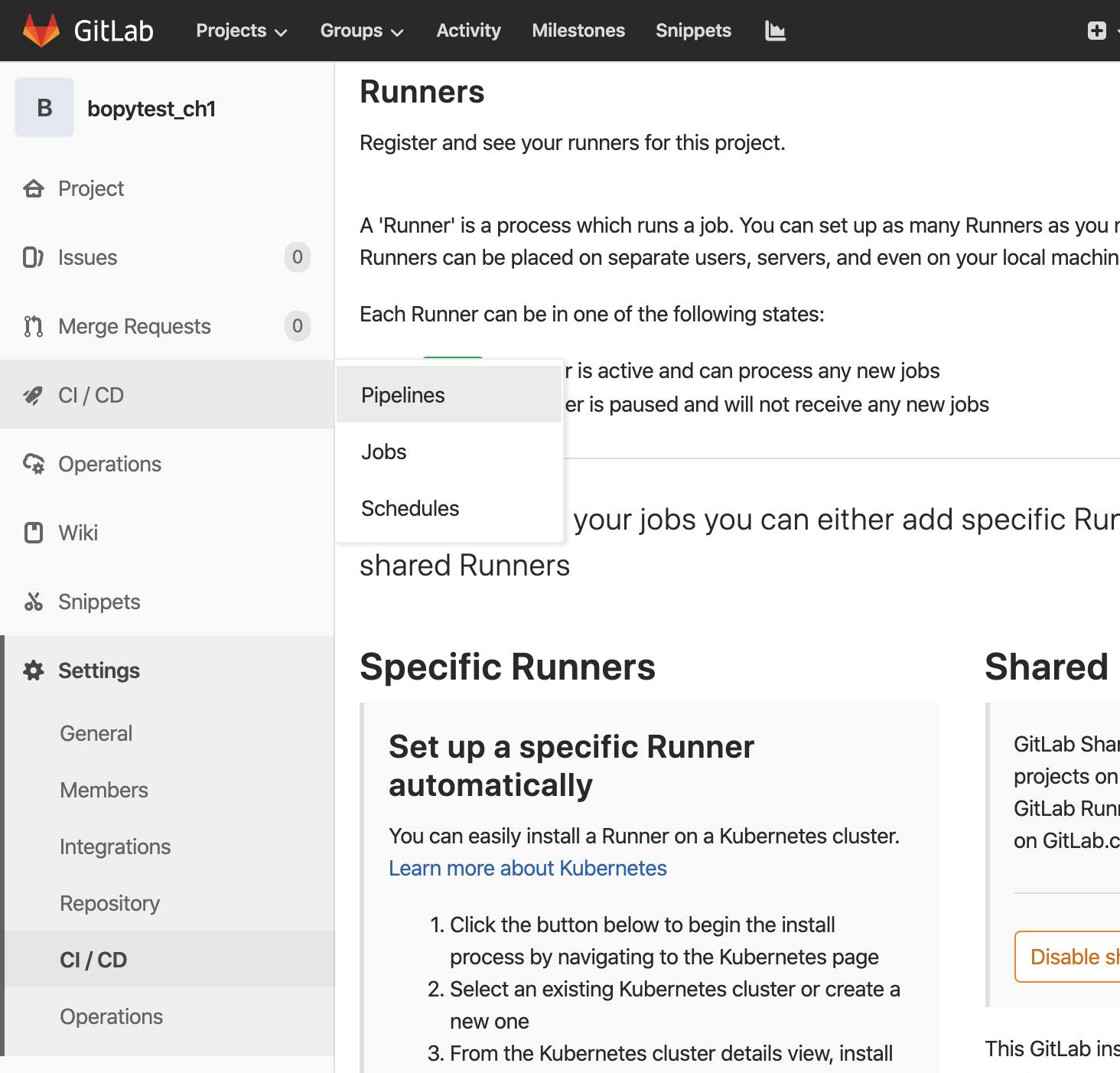Select Pipelines from the CI / CD flyout

403,395
